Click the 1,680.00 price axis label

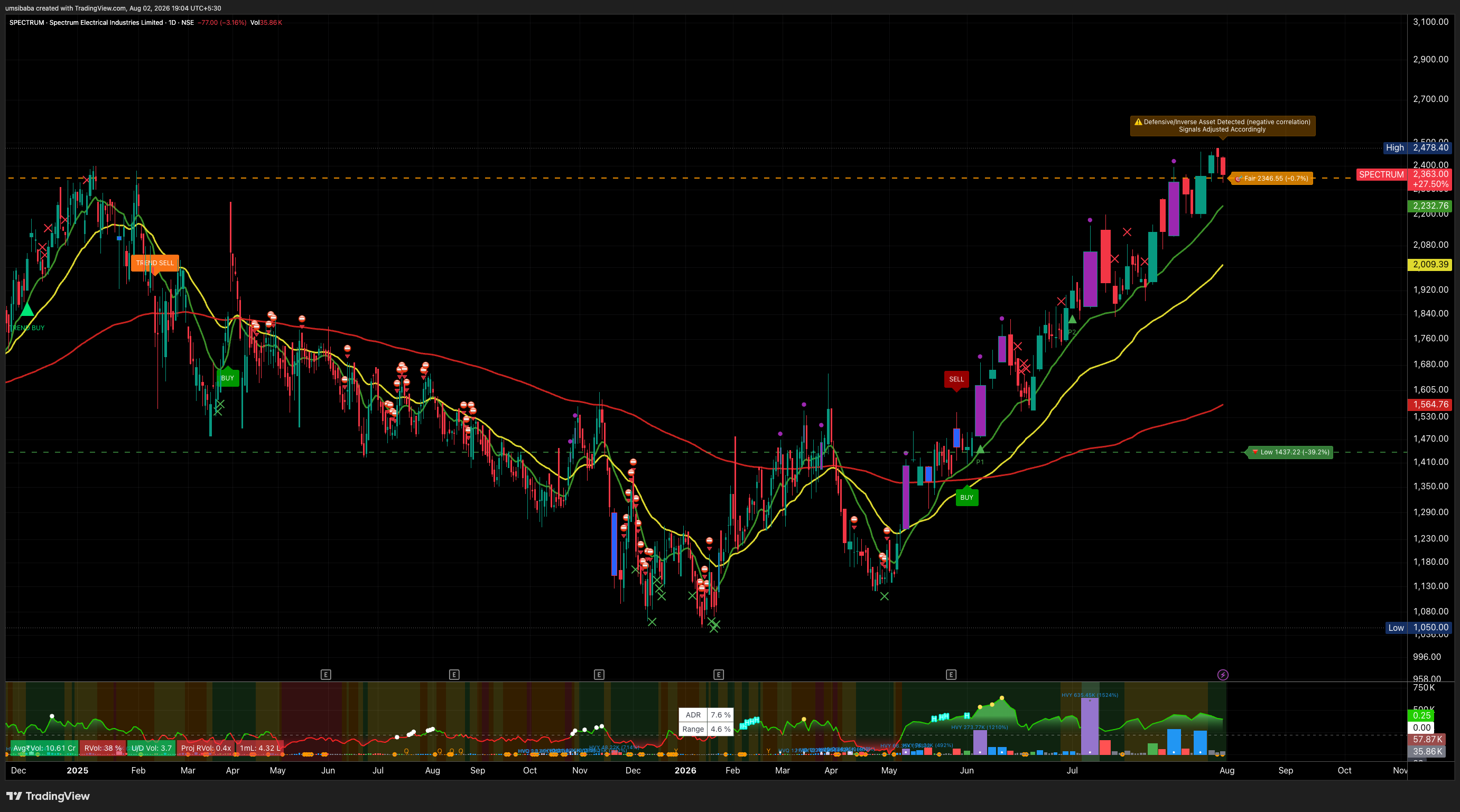point(1430,364)
